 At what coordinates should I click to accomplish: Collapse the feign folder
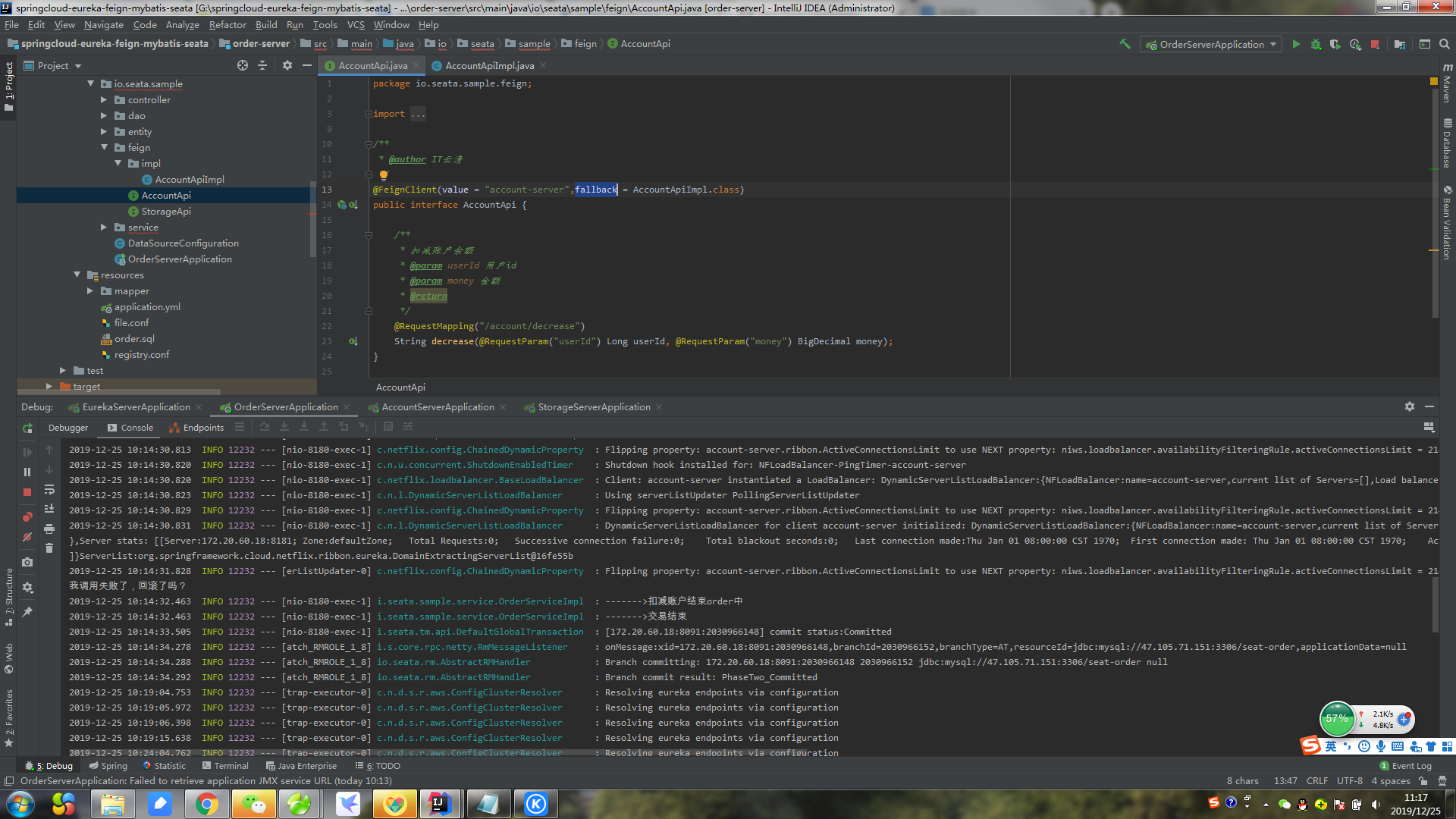click(x=104, y=147)
